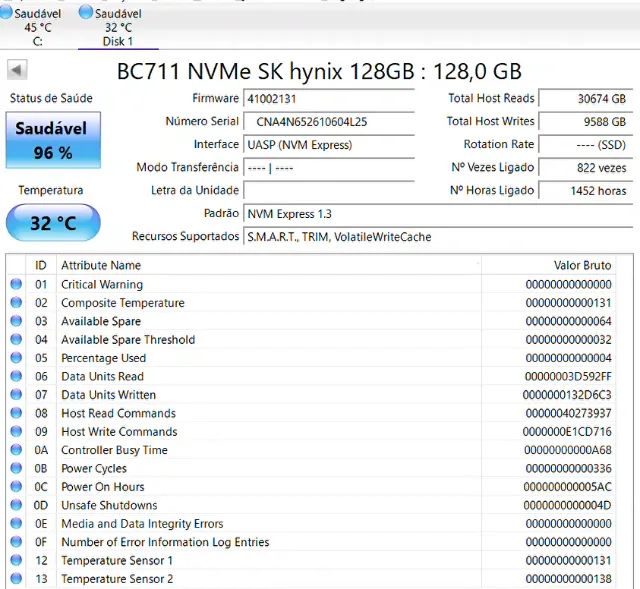Click status icon for Composite Temperature row
This screenshot has height=589, width=640.
tap(16, 302)
